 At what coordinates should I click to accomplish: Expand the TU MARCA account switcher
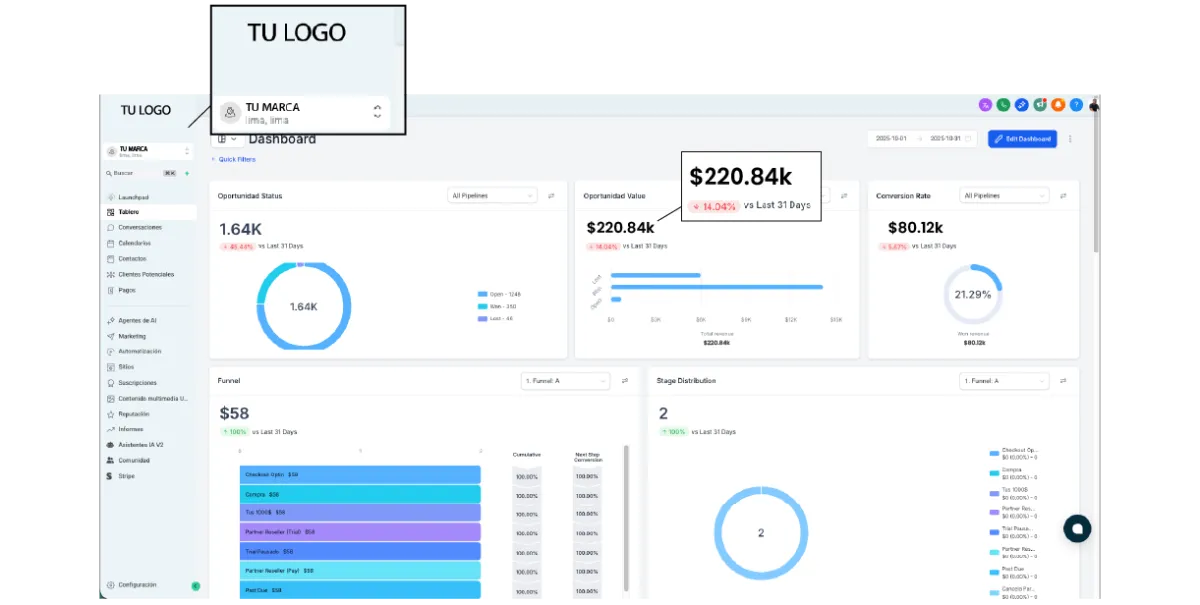(x=148, y=151)
